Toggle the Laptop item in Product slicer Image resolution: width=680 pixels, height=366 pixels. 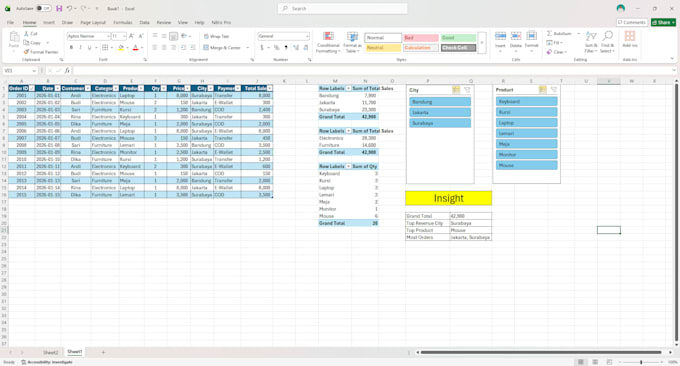pyautogui.click(x=526, y=123)
